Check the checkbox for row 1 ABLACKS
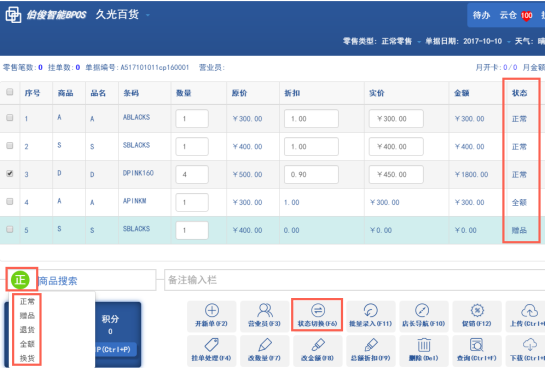This screenshot has width=545, height=369. click(10, 117)
